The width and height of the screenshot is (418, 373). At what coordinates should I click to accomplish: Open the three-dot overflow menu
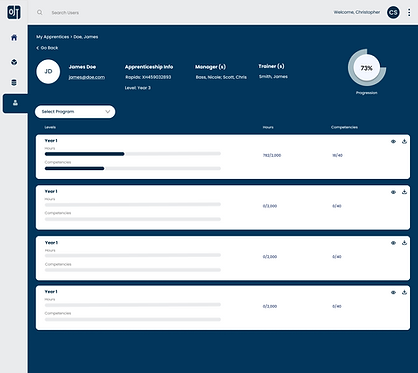pyautogui.click(x=409, y=12)
